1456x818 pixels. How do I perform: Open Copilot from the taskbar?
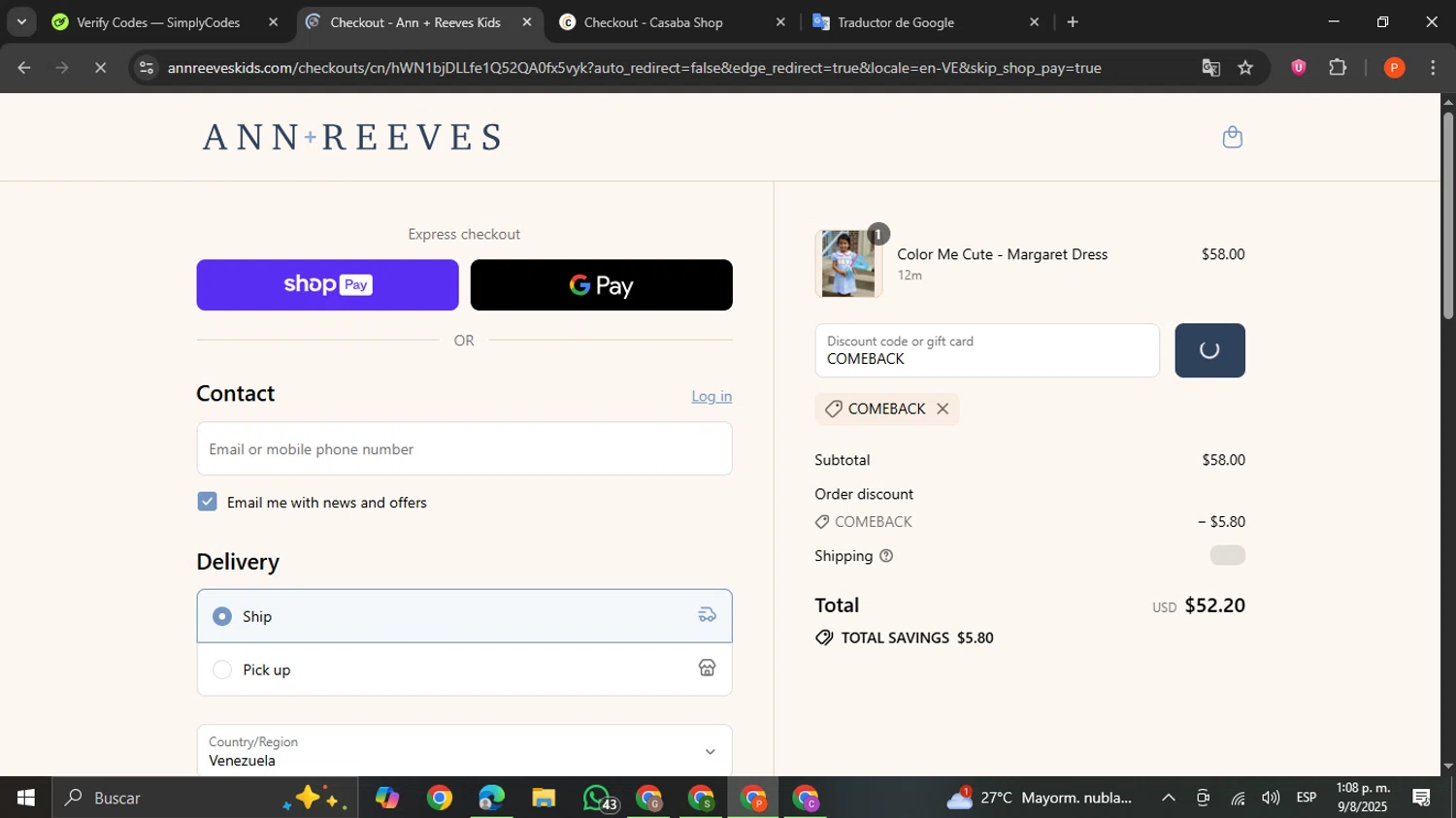click(x=387, y=798)
